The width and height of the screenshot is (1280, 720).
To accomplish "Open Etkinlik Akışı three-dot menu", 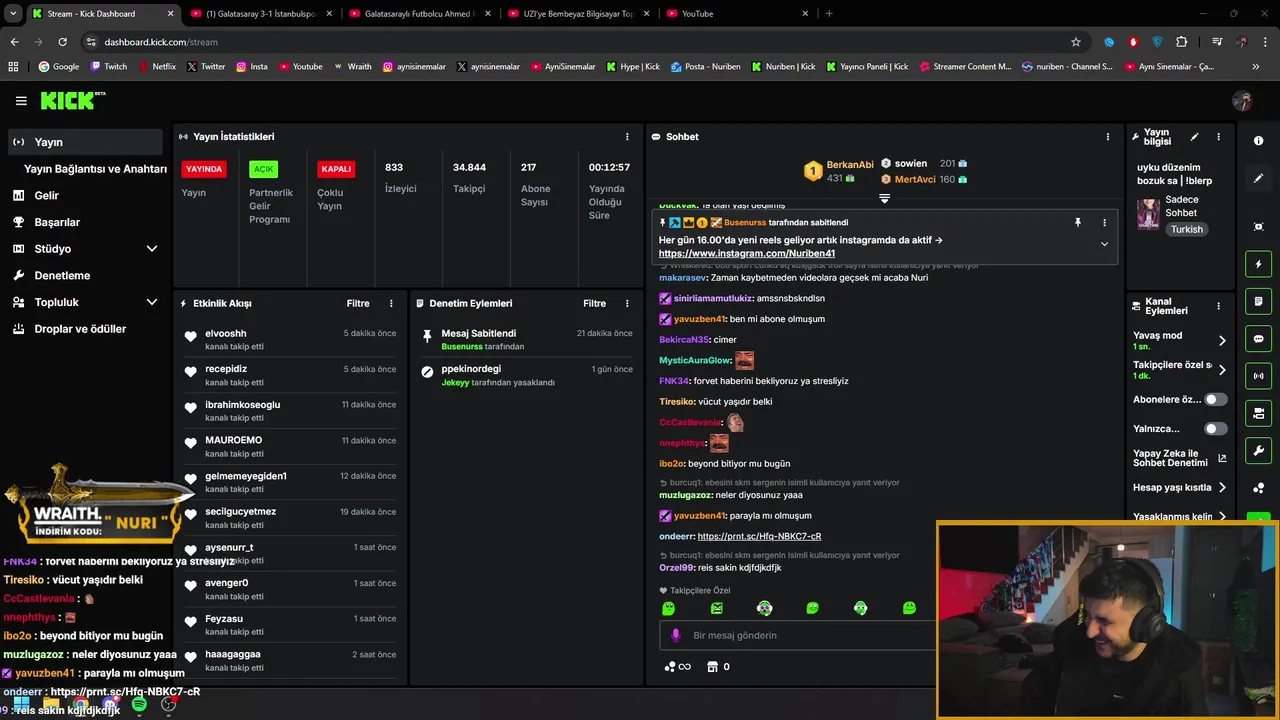I will click(391, 303).
